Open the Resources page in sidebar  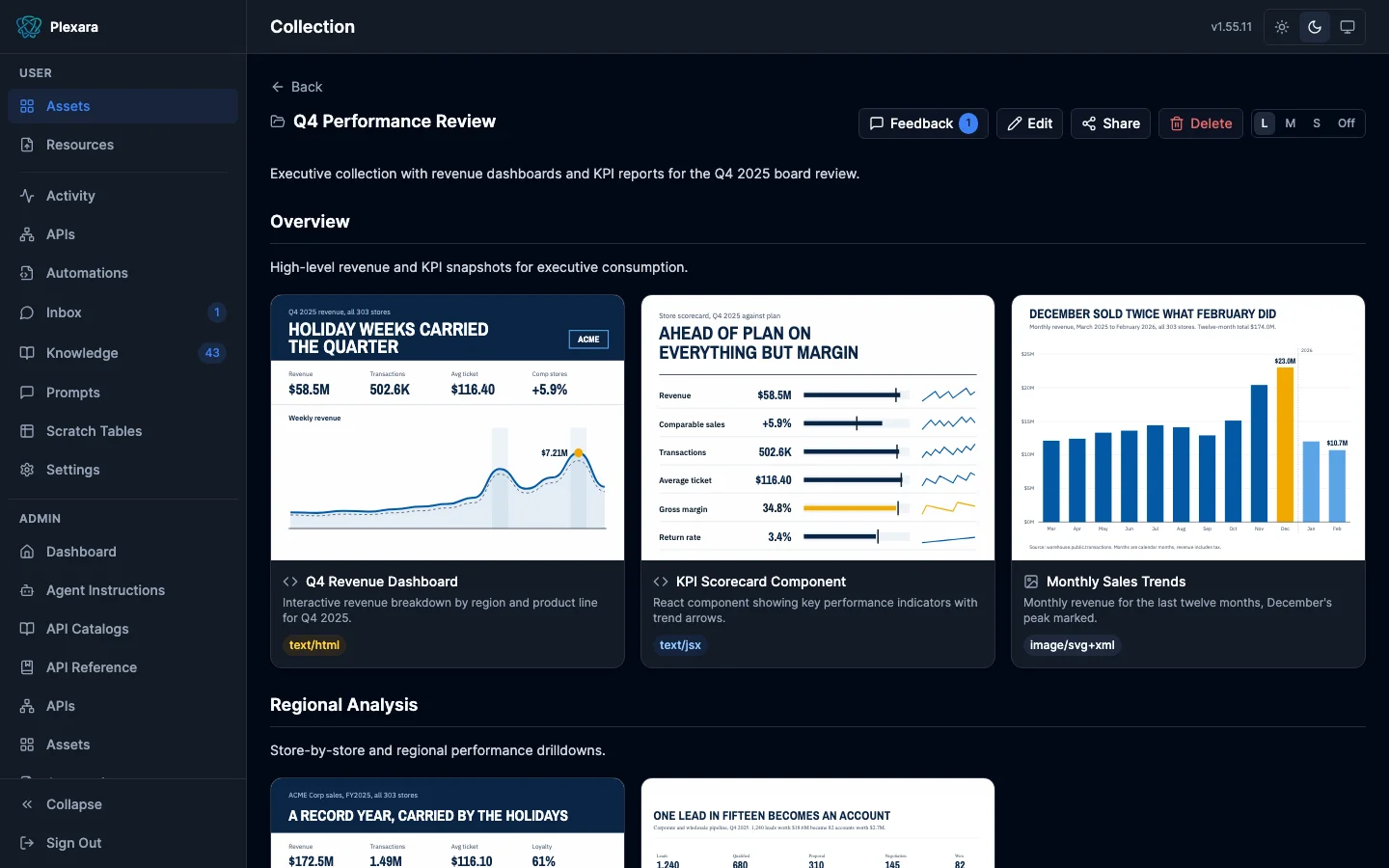click(123, 145)
